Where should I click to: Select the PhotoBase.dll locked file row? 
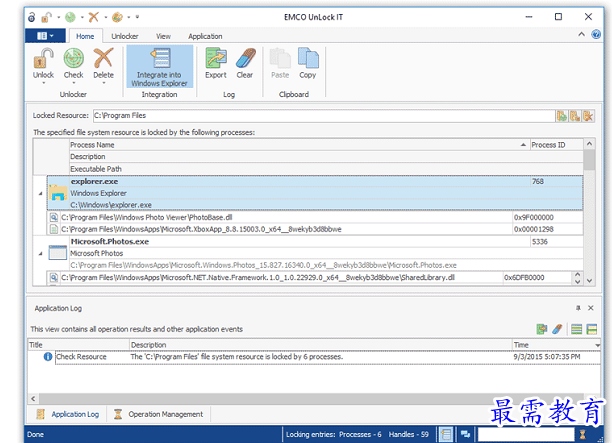tap(315, 217)
